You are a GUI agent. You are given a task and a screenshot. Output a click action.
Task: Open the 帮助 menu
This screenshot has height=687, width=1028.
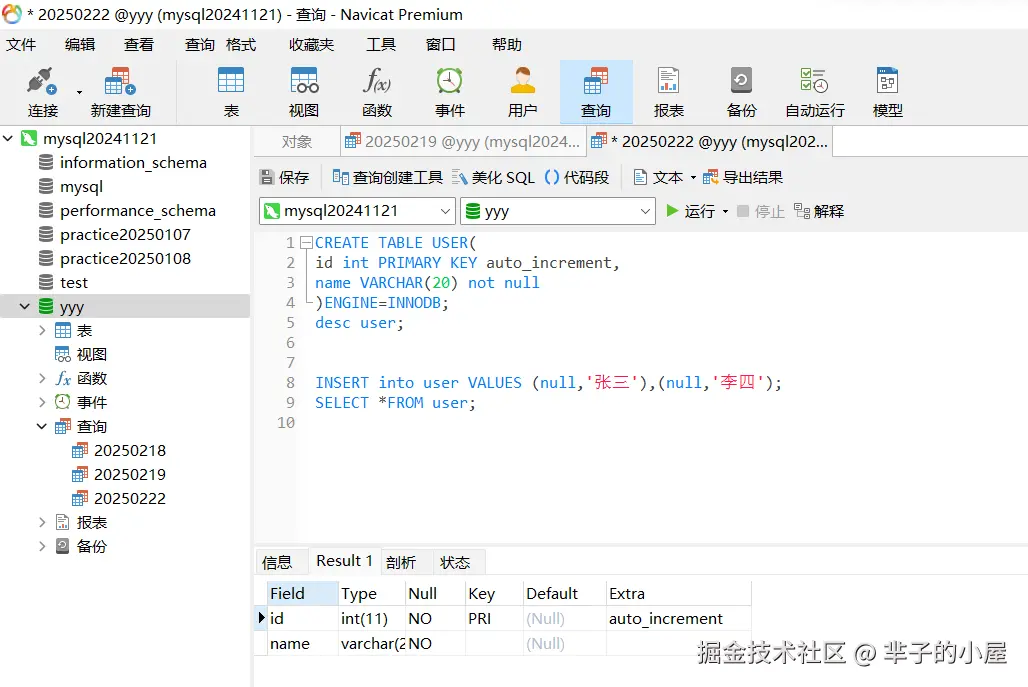(507, 45)
